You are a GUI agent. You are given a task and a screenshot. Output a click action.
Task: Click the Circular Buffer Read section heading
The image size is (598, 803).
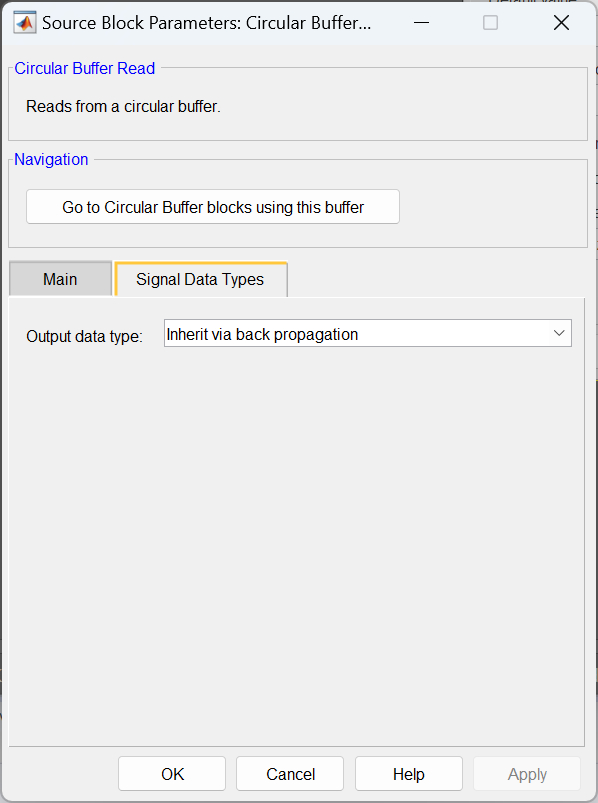(x=84, y=68)
